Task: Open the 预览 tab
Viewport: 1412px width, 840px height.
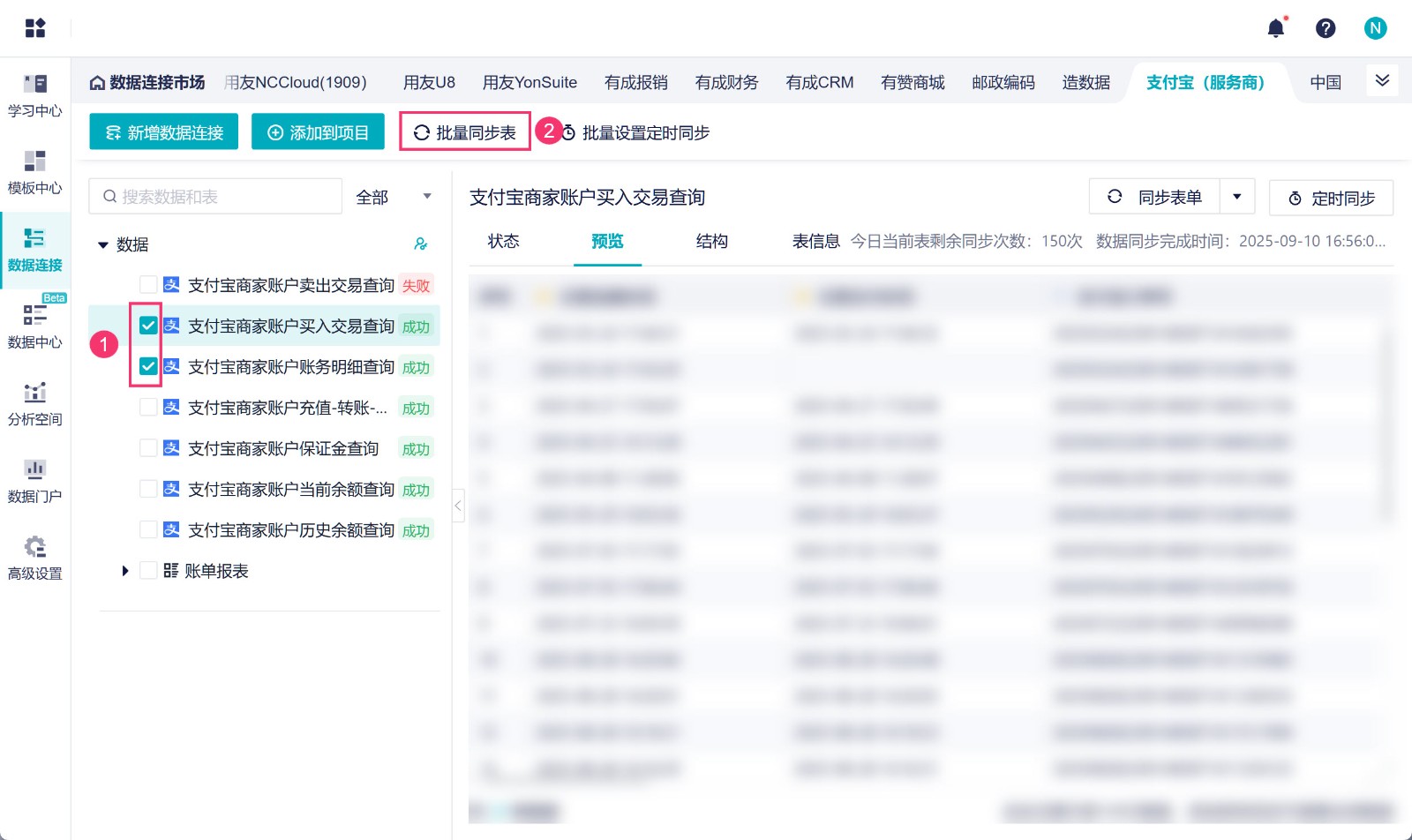Action: (607, 241)
